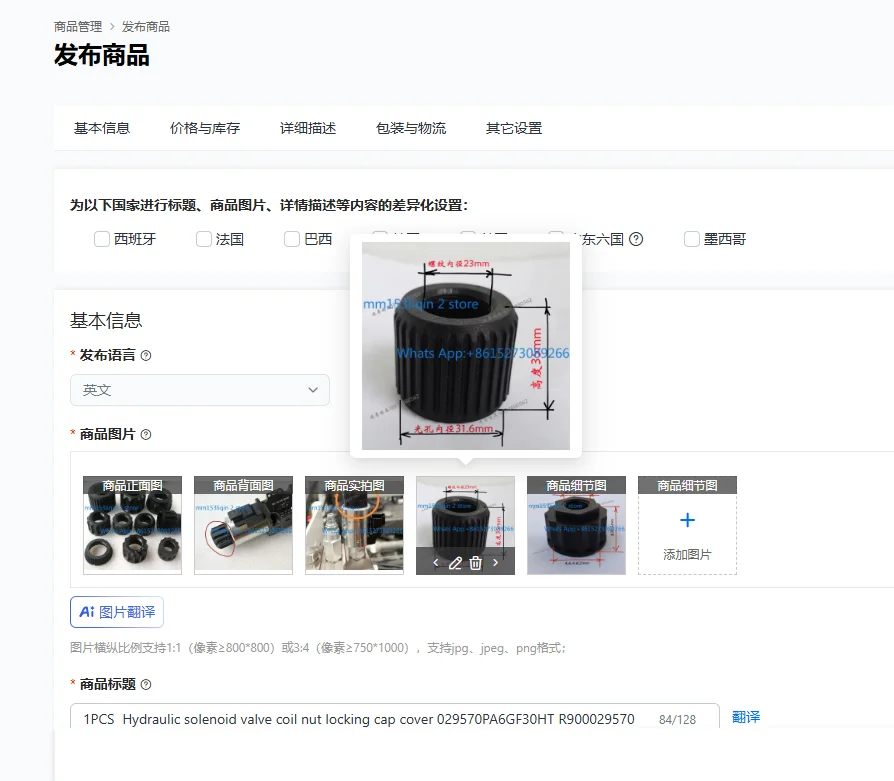Select the filled 商品细节图 thumbnail of the hex nut

[x=576, y=526]
